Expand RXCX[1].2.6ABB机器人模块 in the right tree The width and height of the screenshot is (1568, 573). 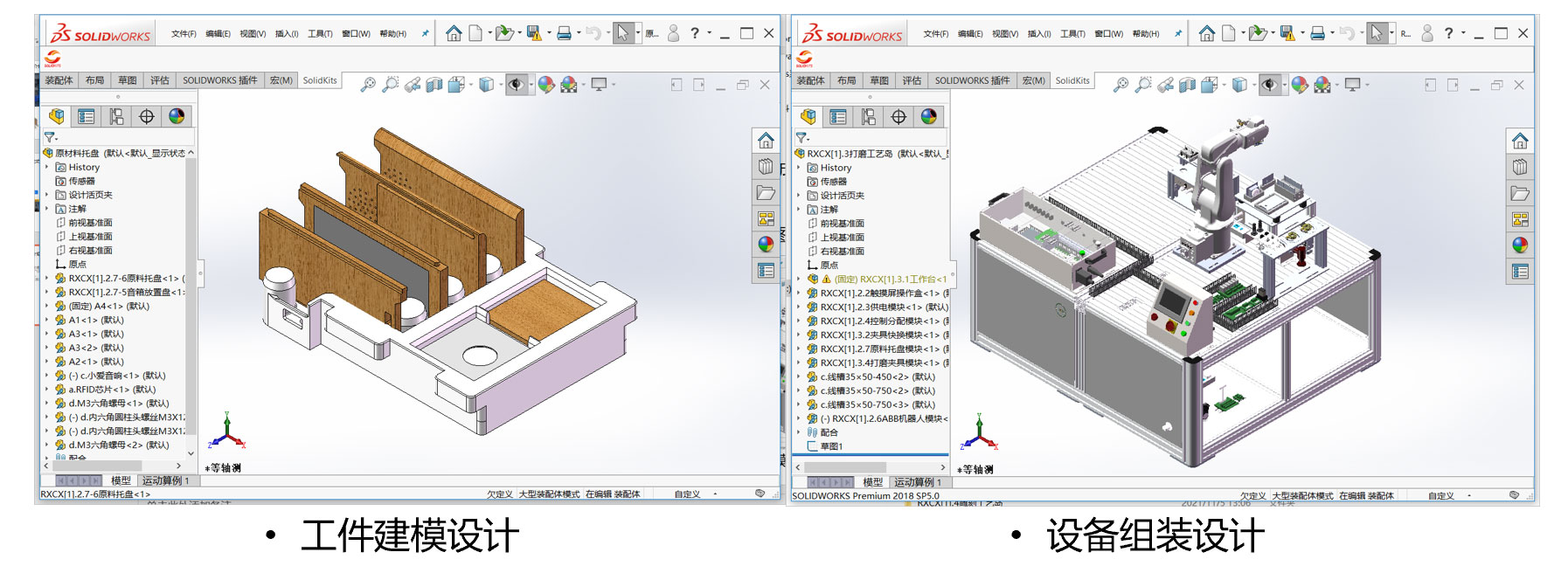pyautogui.click(x=799, y=418)
